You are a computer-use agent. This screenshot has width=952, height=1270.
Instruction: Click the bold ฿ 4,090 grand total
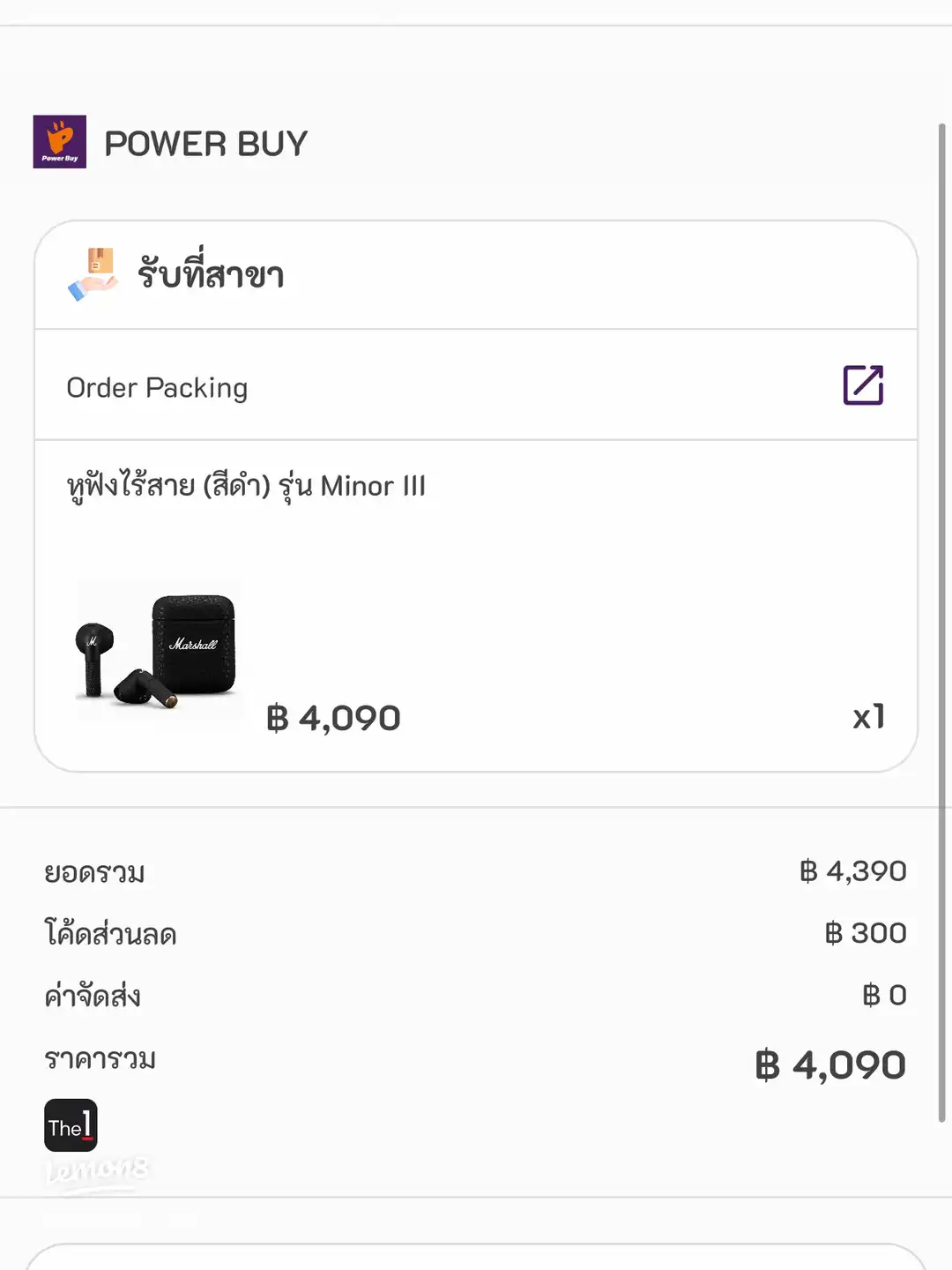coord(830,1065)
